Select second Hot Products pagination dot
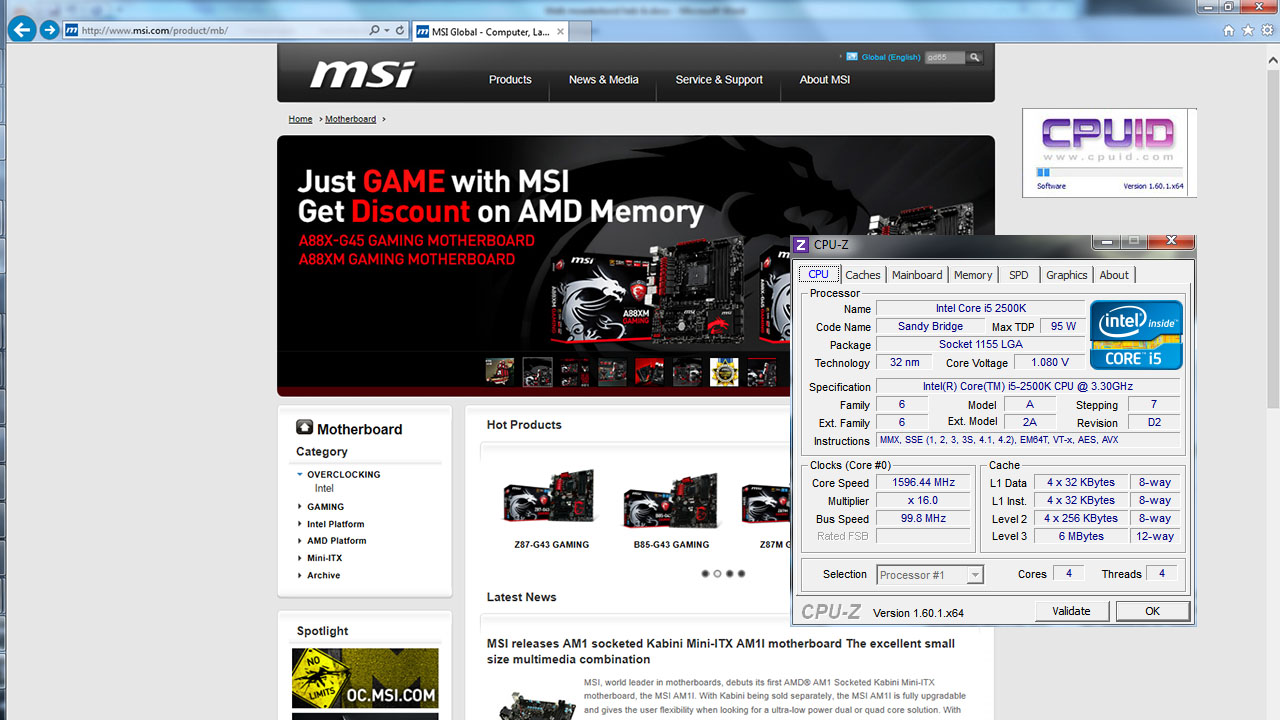 click(x=717, y=574)
